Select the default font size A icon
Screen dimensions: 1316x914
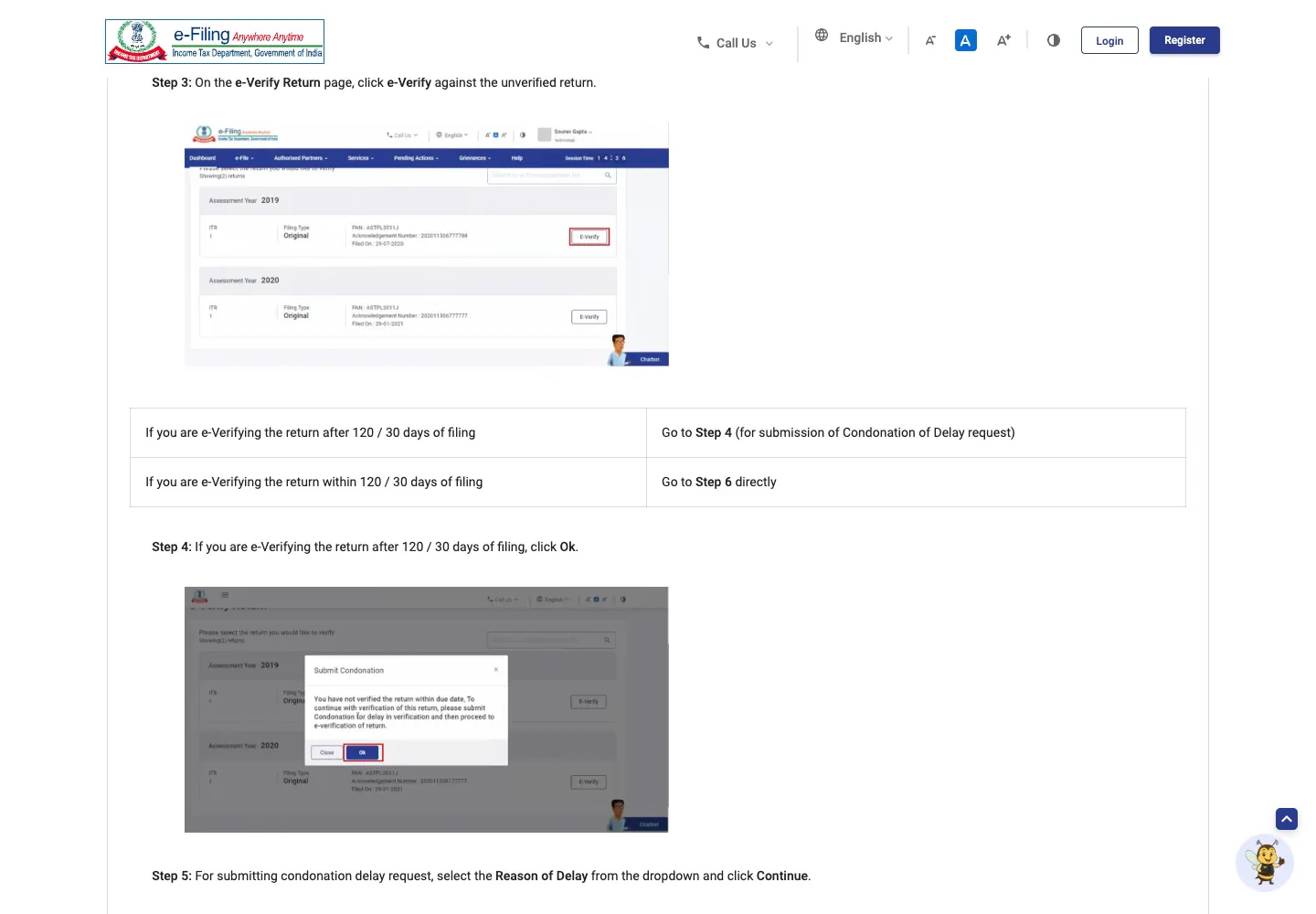966,40
